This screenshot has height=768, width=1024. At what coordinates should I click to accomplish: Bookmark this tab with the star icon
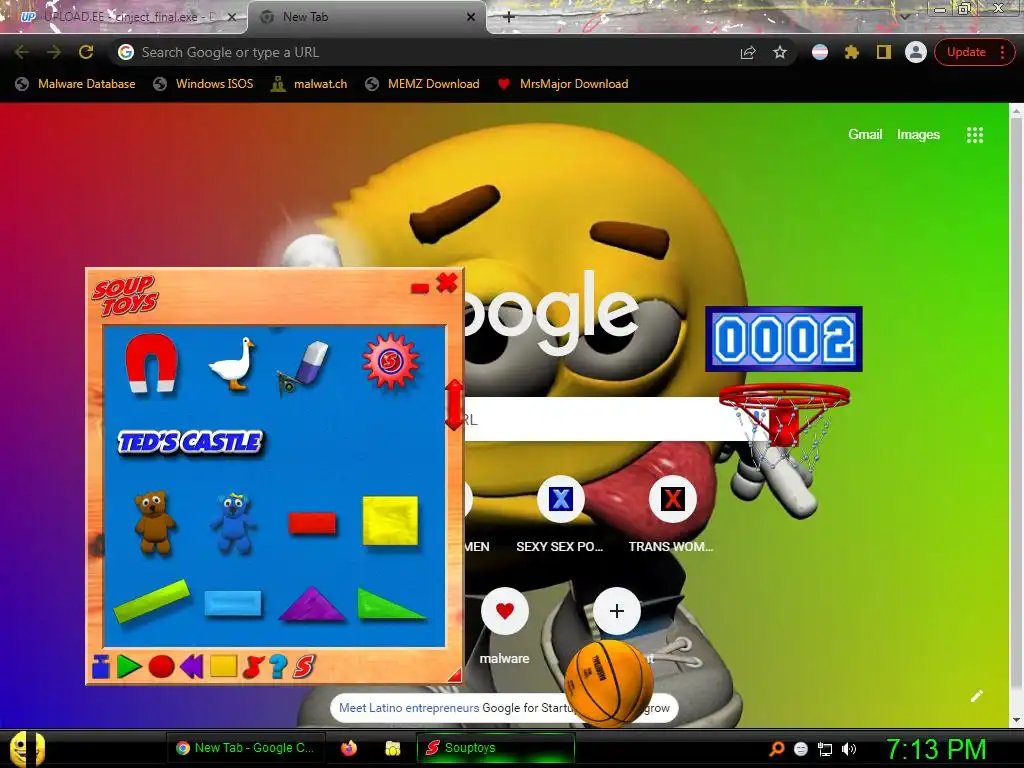pyautogui.click(x=780, y=52)
